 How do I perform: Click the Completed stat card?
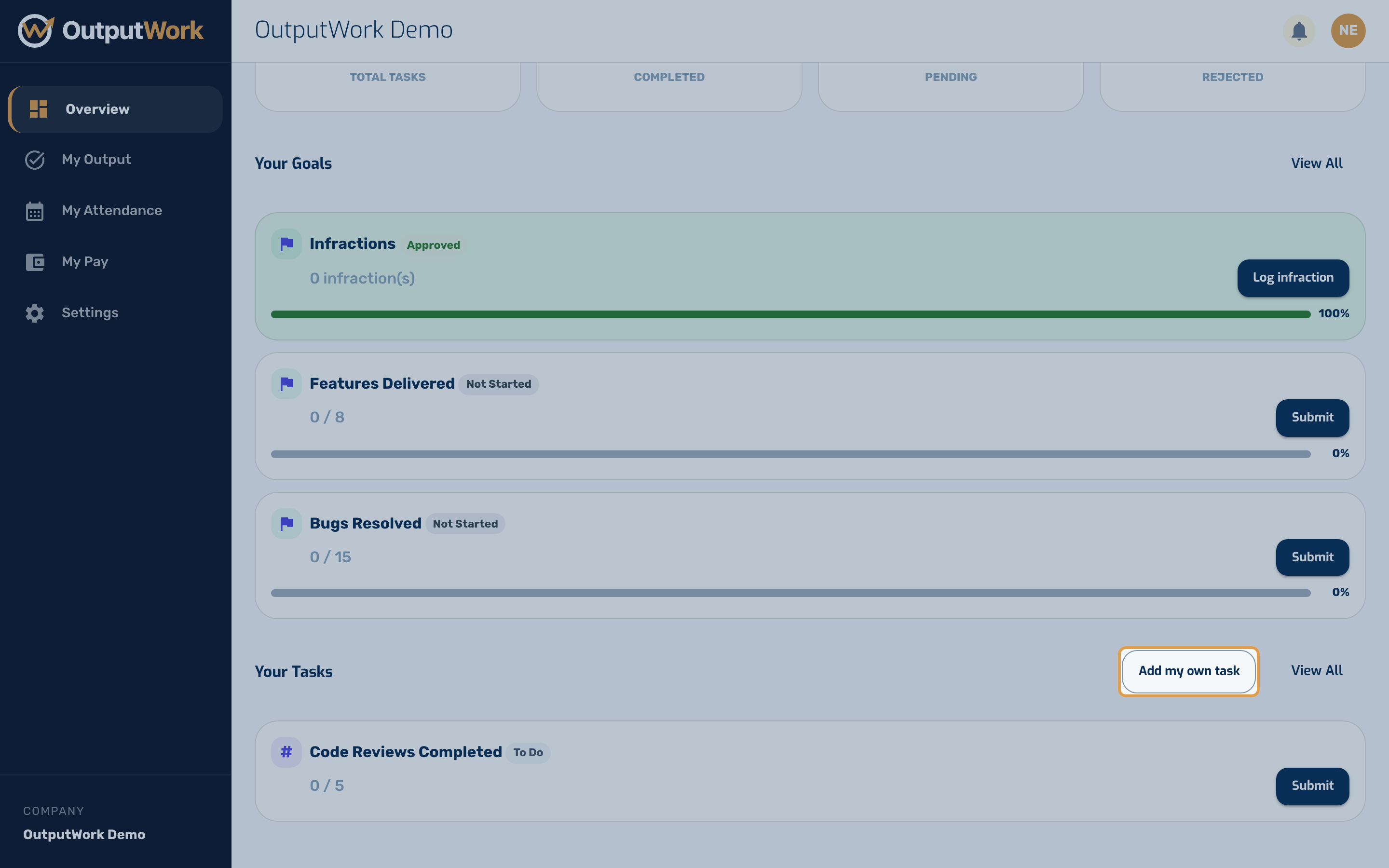tap(668, 87)
